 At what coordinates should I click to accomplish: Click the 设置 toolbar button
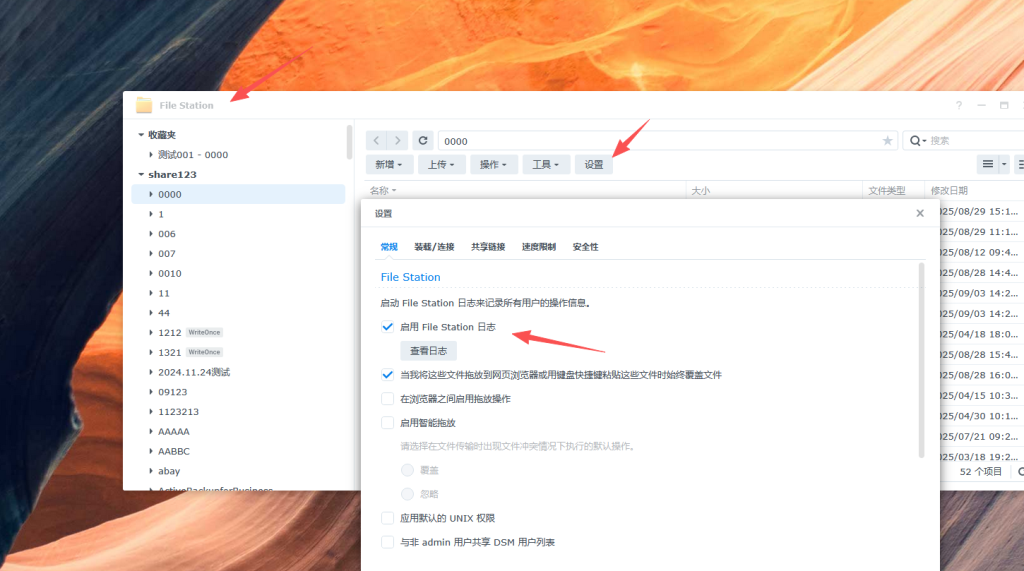pyautogui.click(x=594, y=164)
